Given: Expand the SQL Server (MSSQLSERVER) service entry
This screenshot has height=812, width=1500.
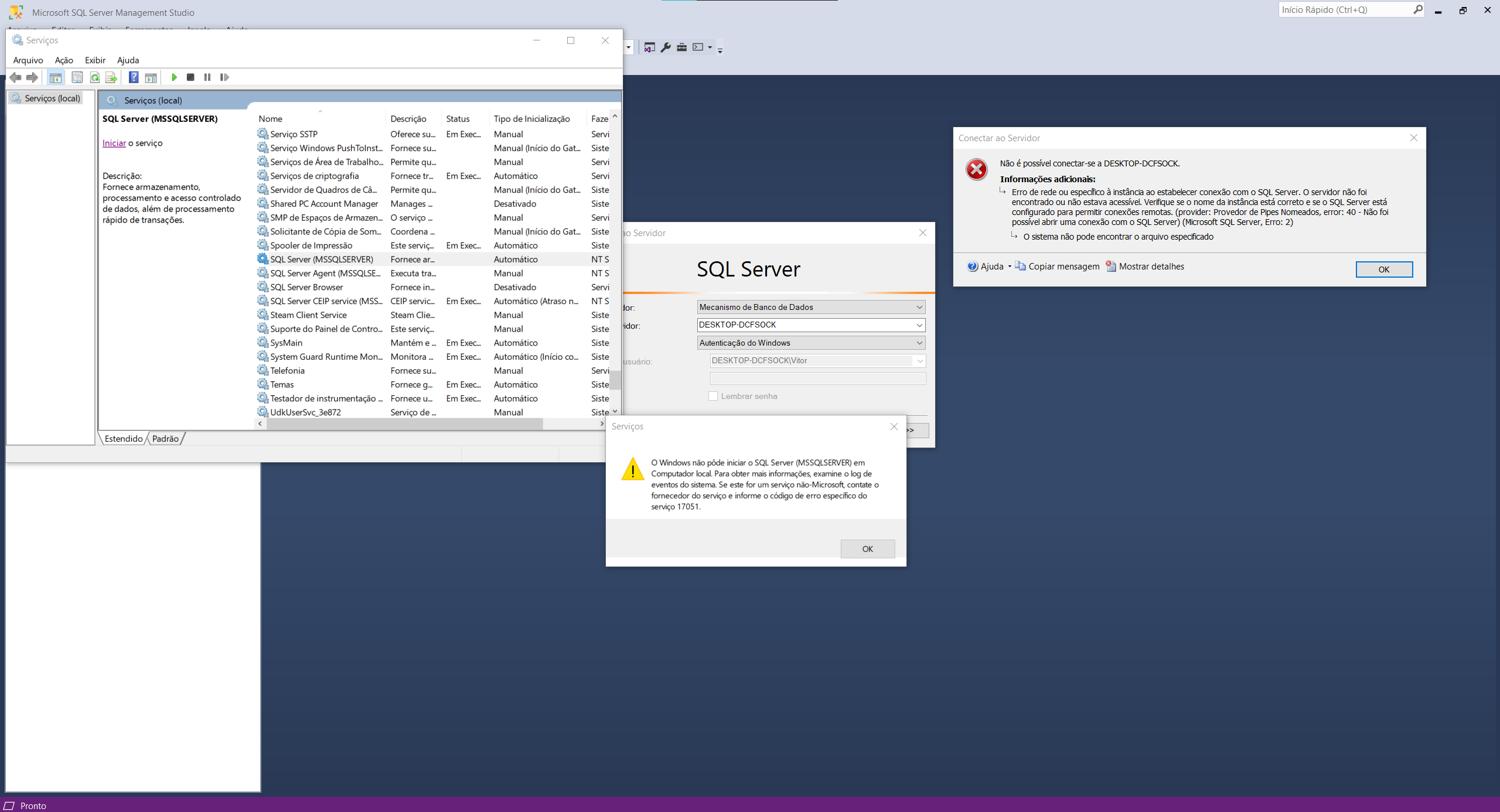Looking at the screenshot, I should pos(320,259).
